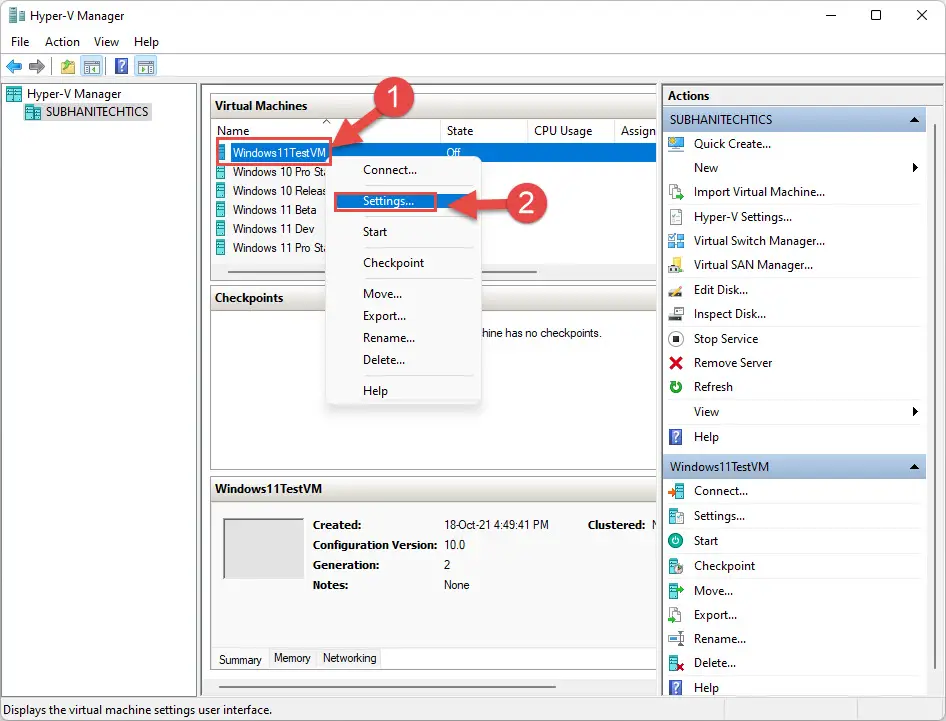Switch to the Memory tab

point(292,658)
